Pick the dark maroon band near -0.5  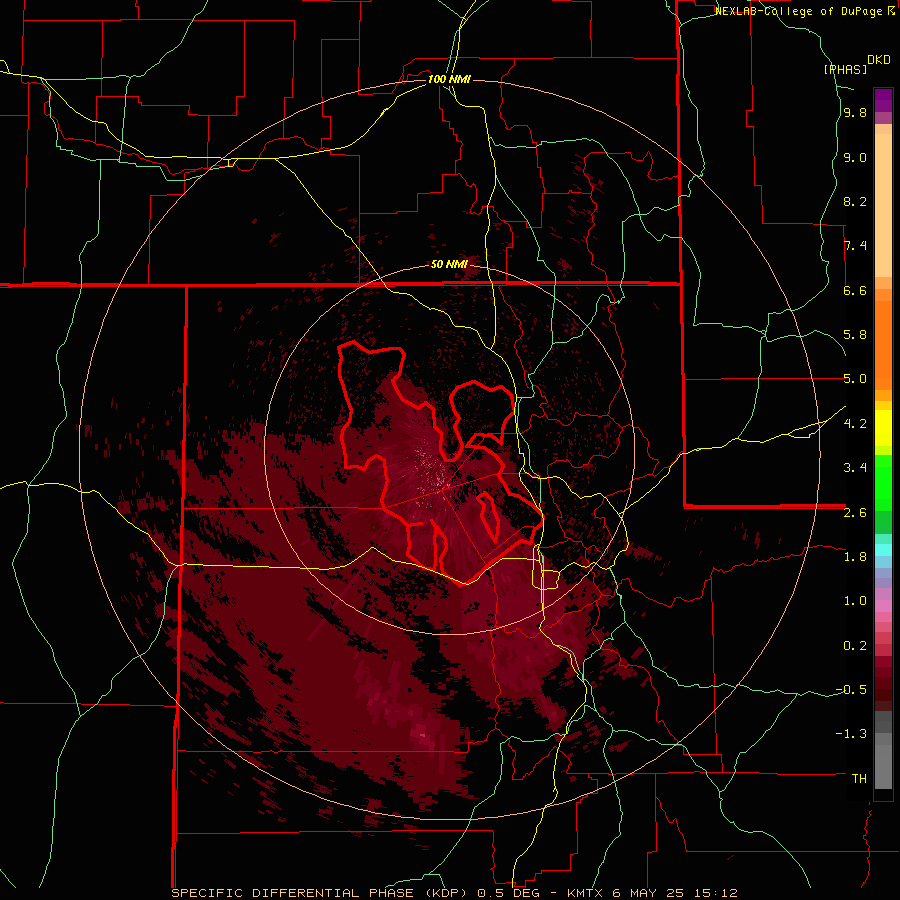click(x=883, y=689)
